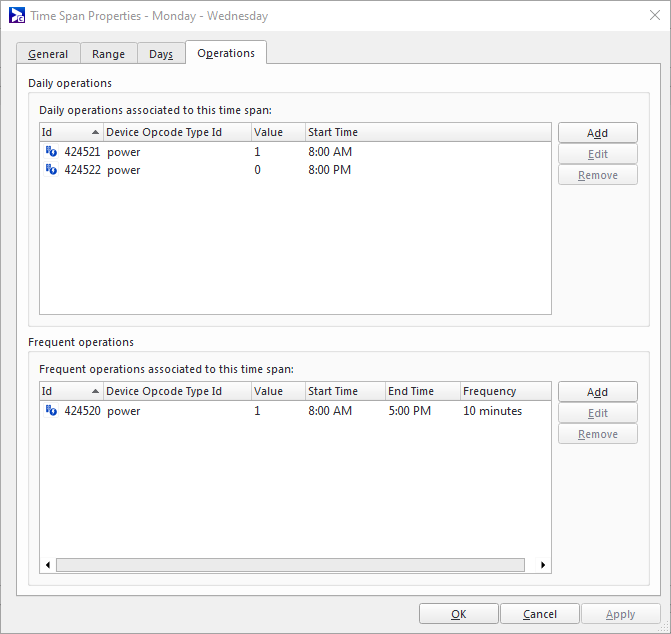
Task: Switch to the General tab
Action: [x=48, y=54]
